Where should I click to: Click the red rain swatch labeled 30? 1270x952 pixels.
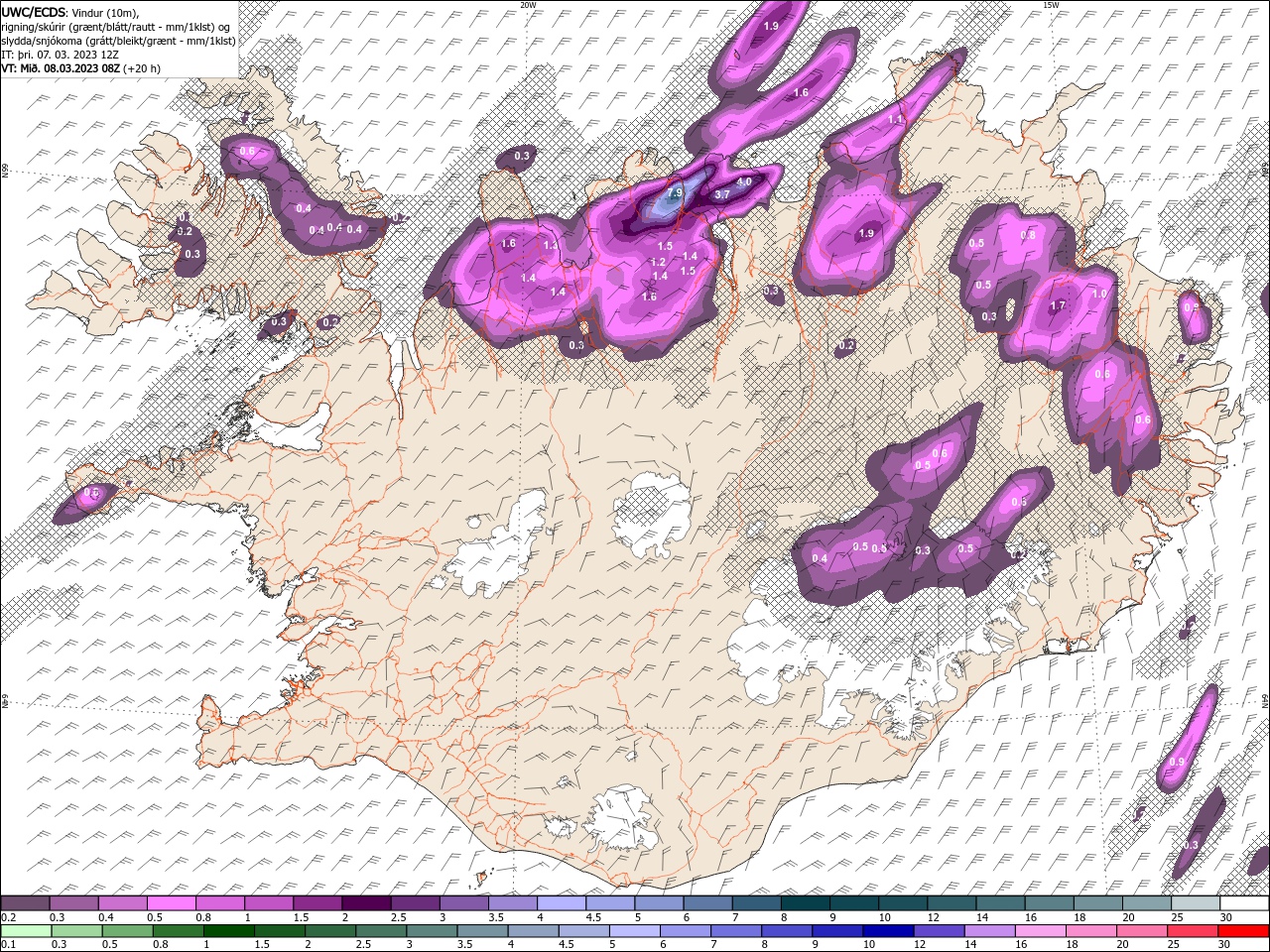click(1243, 931)
